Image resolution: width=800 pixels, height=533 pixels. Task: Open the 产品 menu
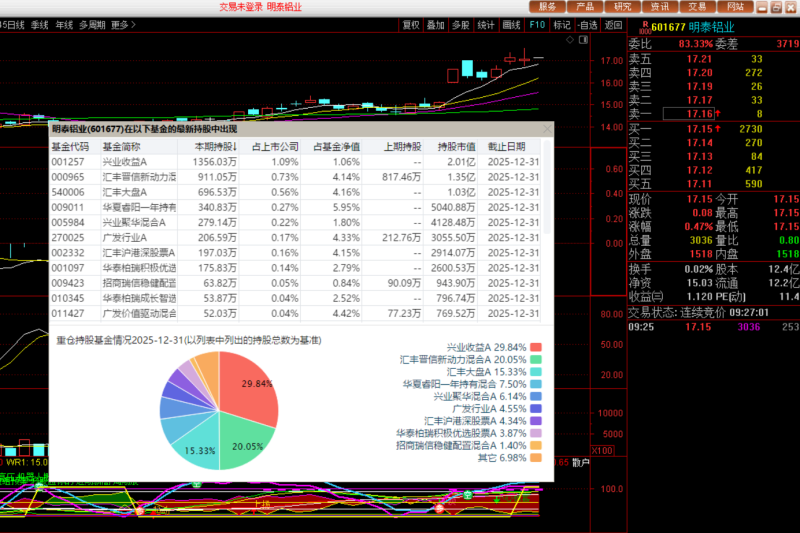pos(585,7)
